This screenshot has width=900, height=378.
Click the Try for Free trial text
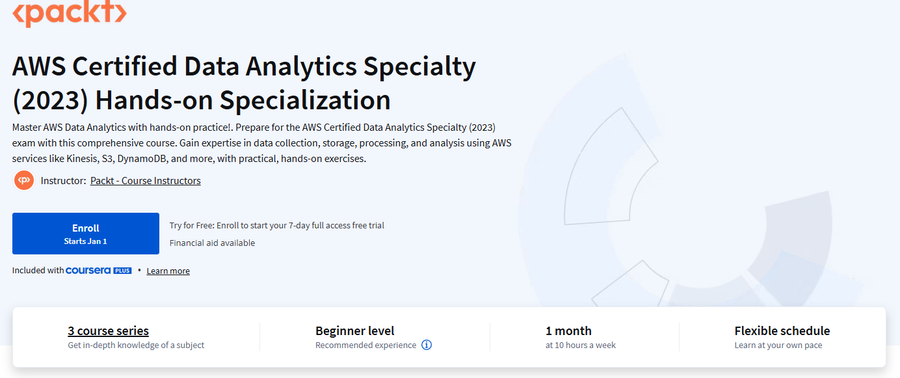[x=277, y=225]
